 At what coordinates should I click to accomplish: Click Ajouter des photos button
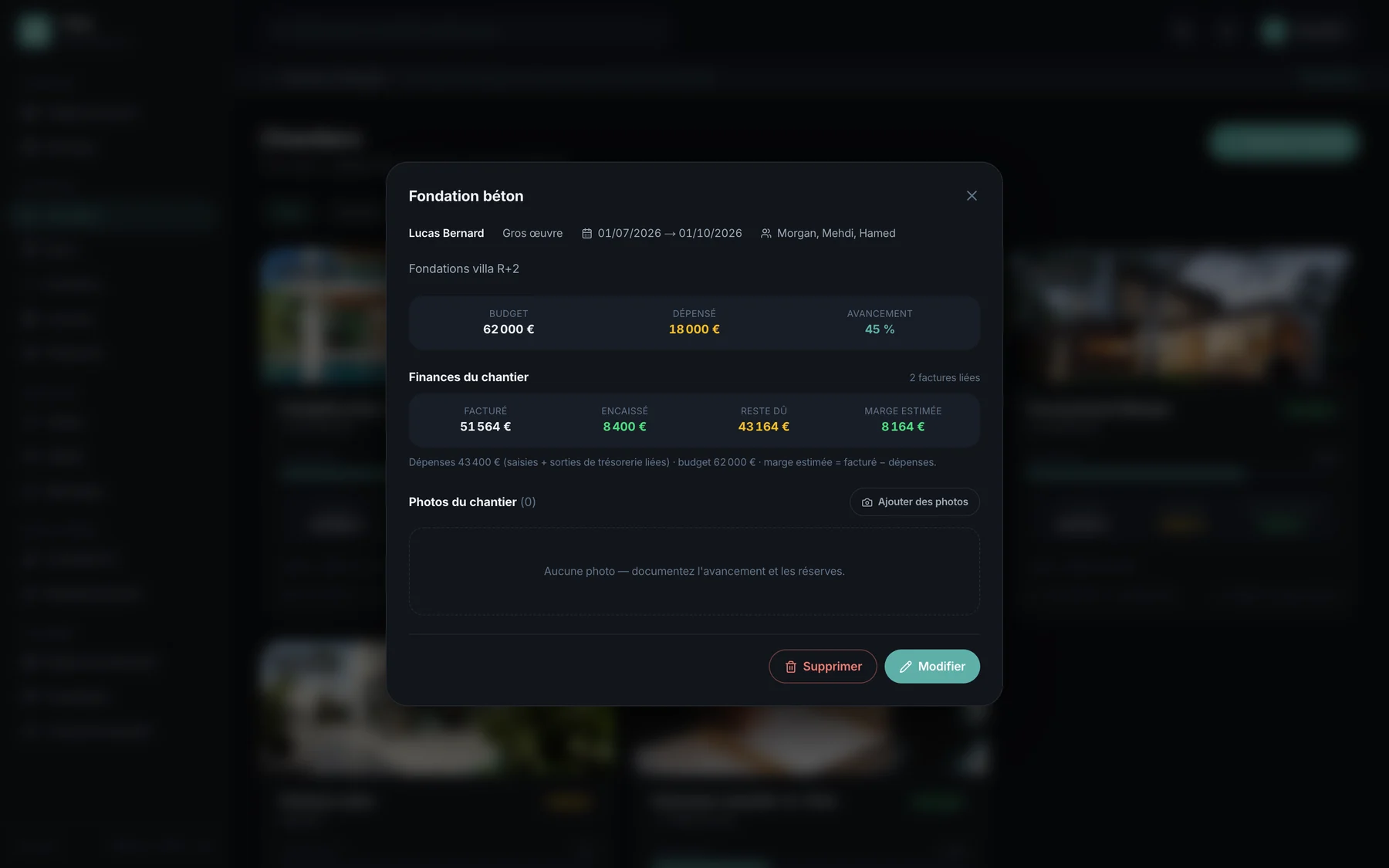(914, 502)
